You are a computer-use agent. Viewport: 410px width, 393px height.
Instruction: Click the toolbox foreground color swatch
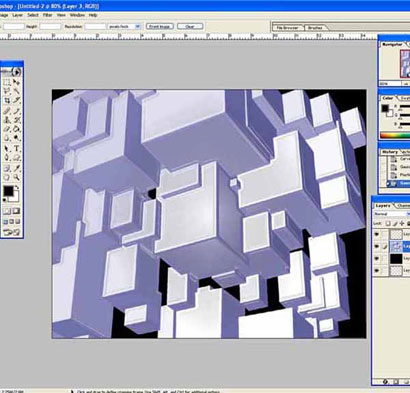click(8, 191)
